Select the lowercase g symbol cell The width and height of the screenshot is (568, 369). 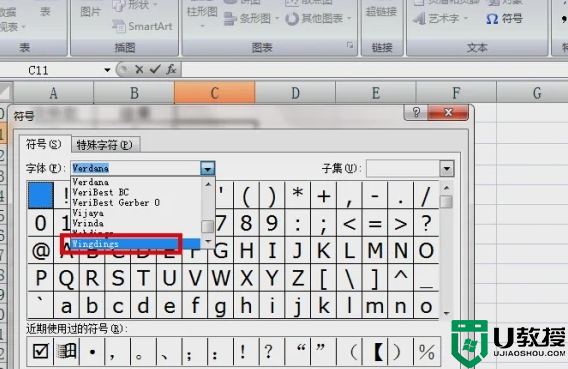(x=221, y=306)
